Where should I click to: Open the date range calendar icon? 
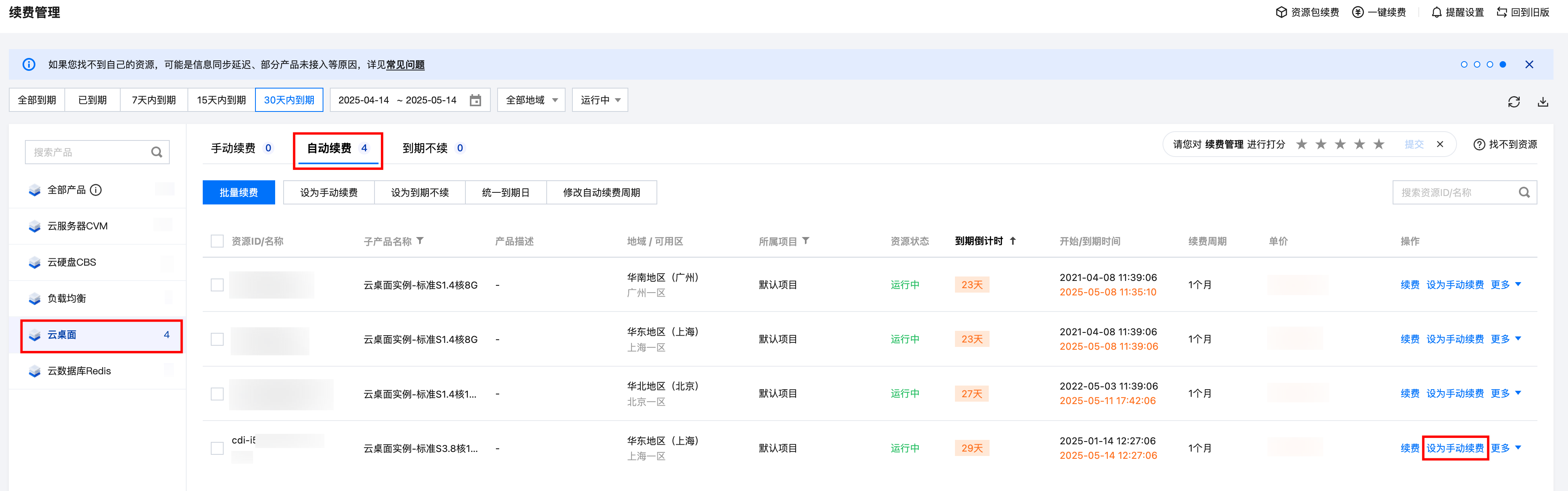coord(475,100)
